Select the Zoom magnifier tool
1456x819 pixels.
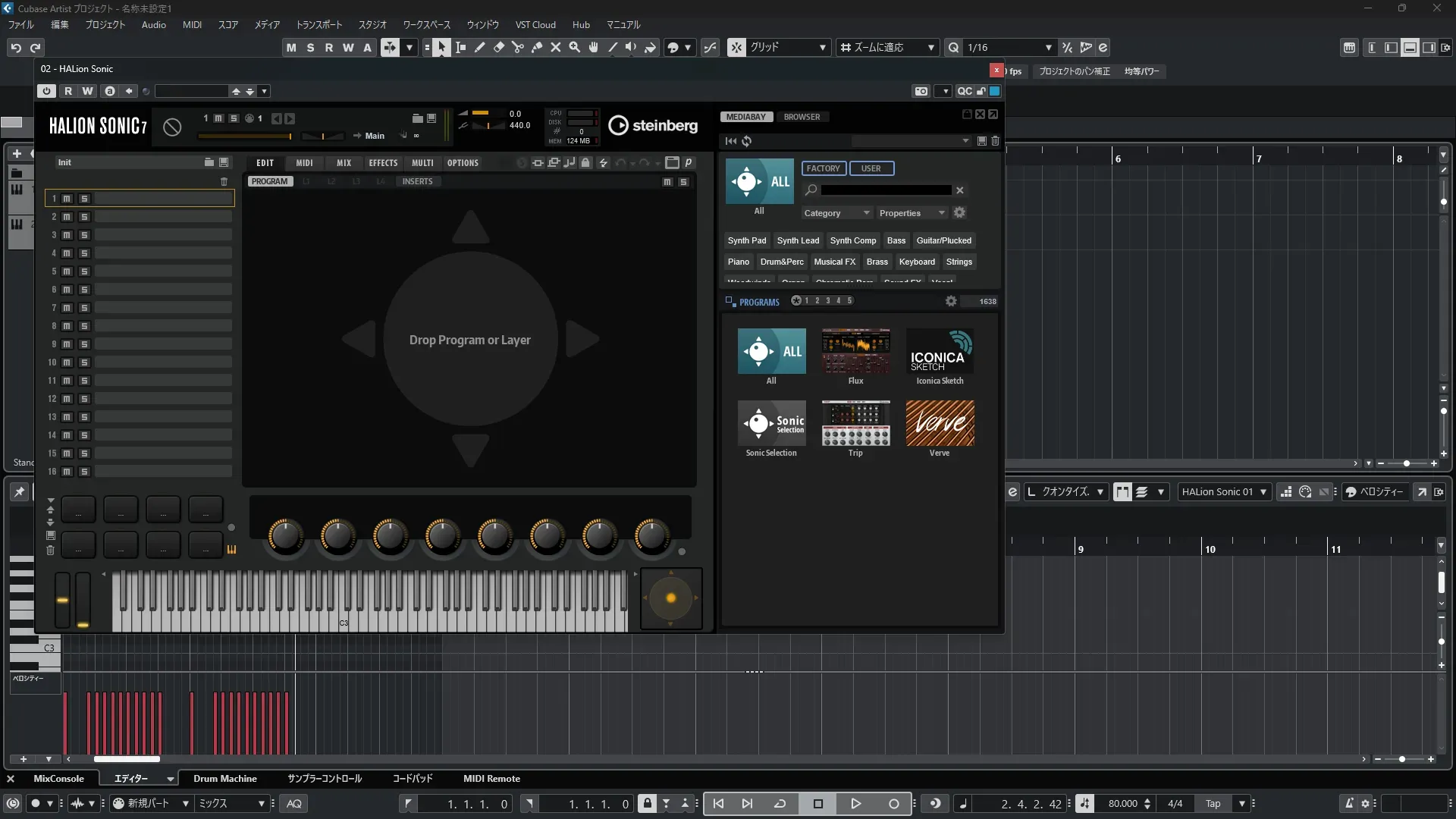(x=575, y=47)
